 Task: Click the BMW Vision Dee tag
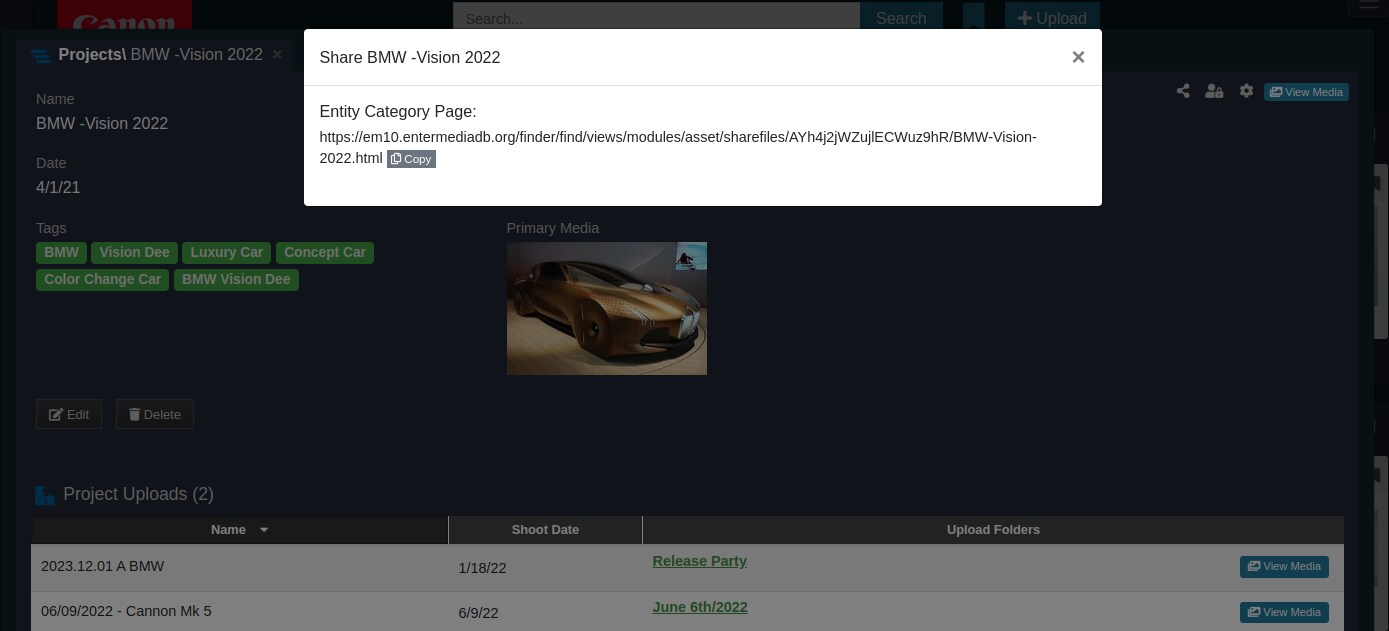coord(236,280)
